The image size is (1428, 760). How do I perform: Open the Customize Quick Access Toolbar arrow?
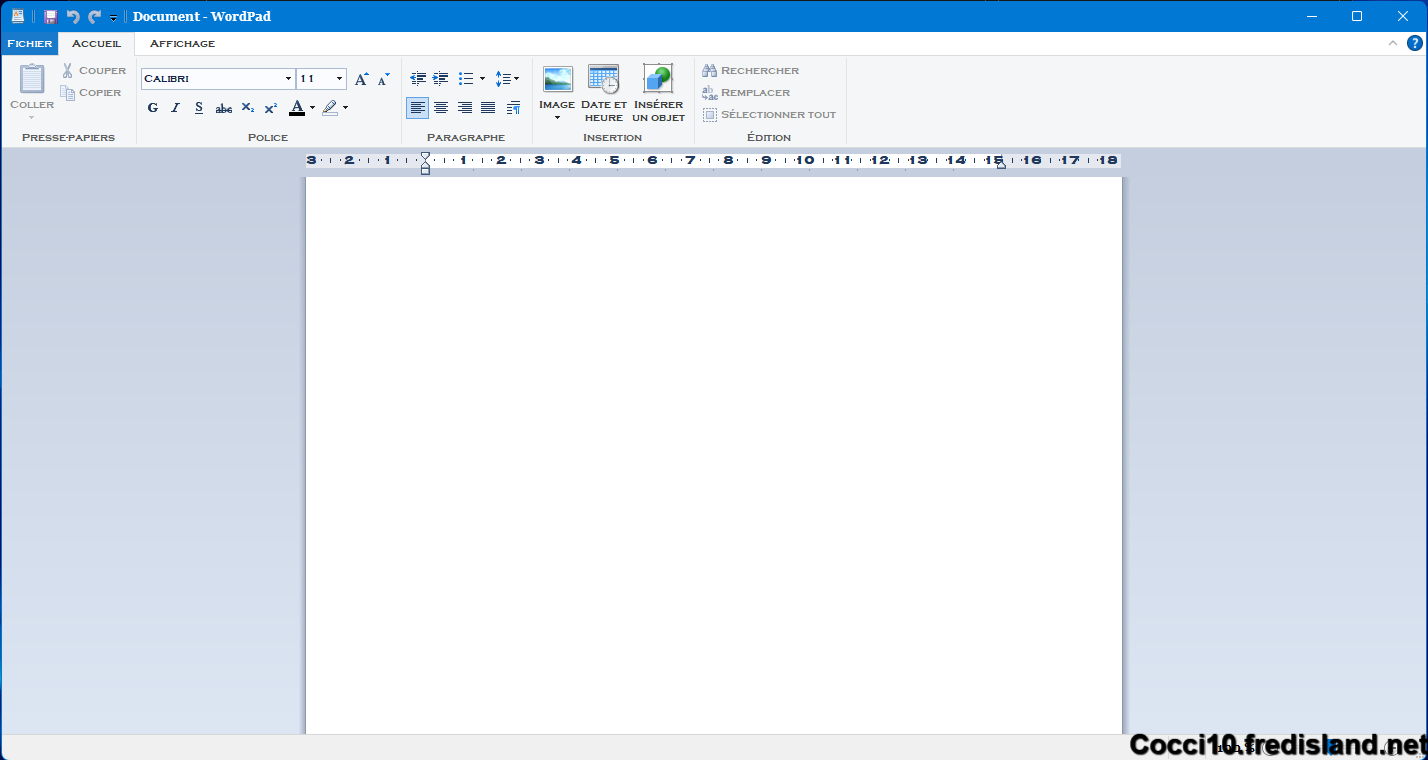[x=114, y=18]
